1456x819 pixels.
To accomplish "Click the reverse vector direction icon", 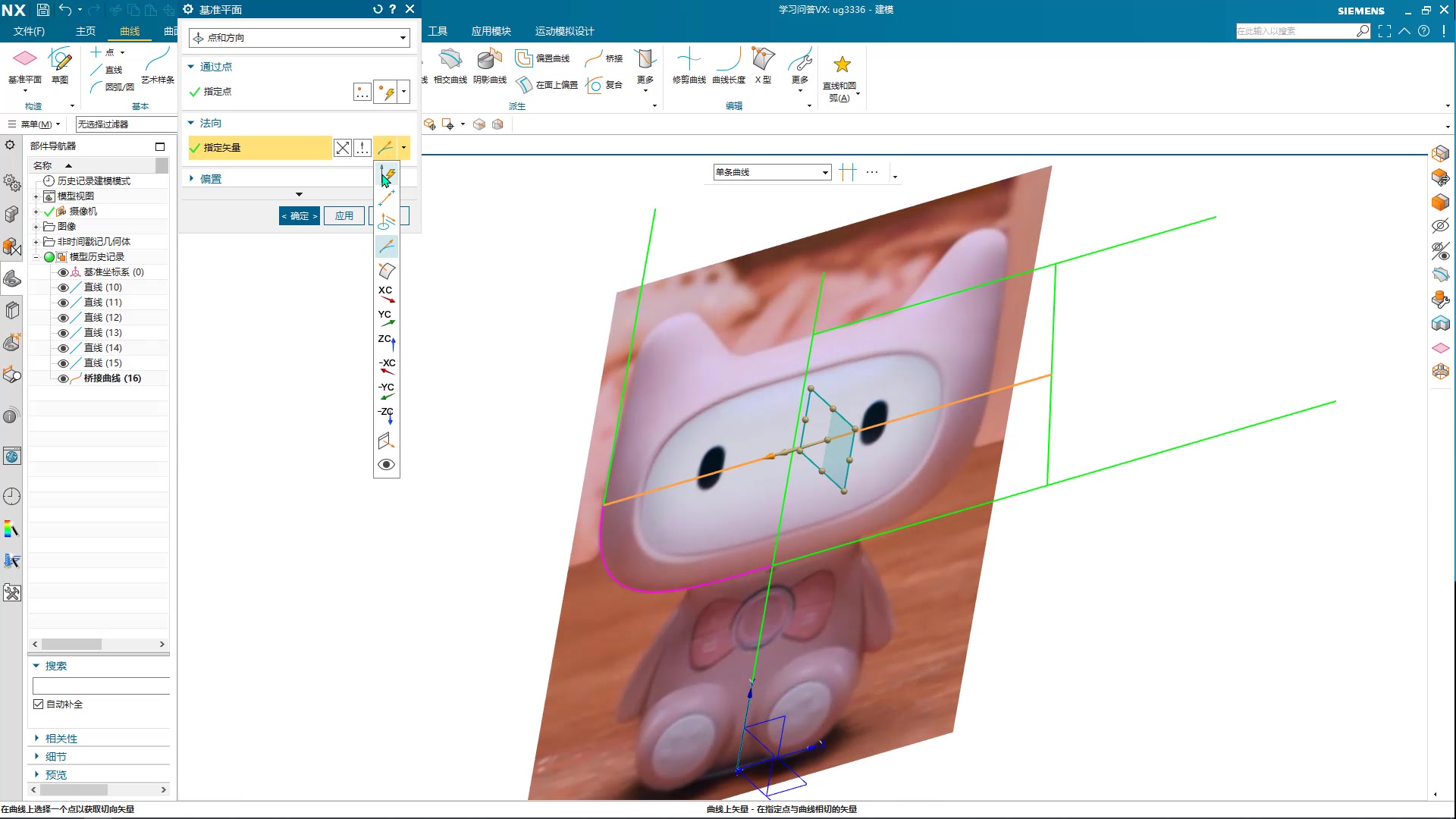I will pyautogui.click(x=343, y=148).
